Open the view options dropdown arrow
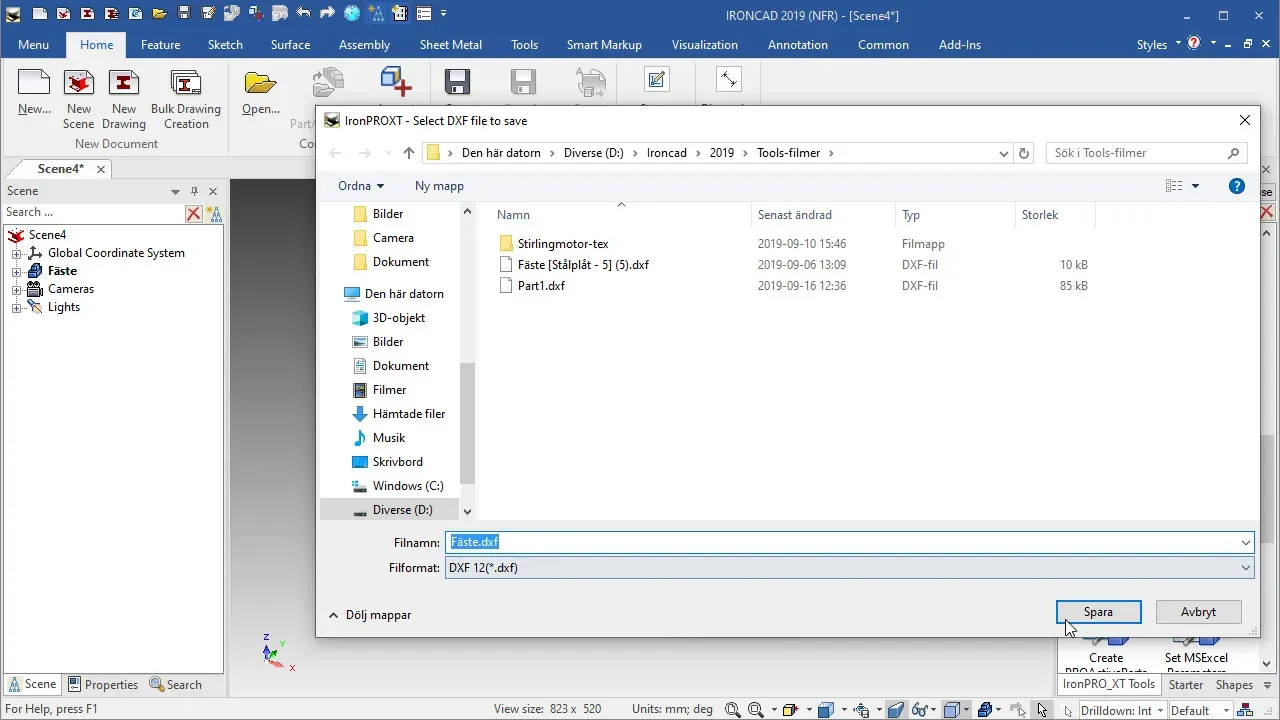1280x720 pixels. pyautogui.click(x=1195, y=186)
